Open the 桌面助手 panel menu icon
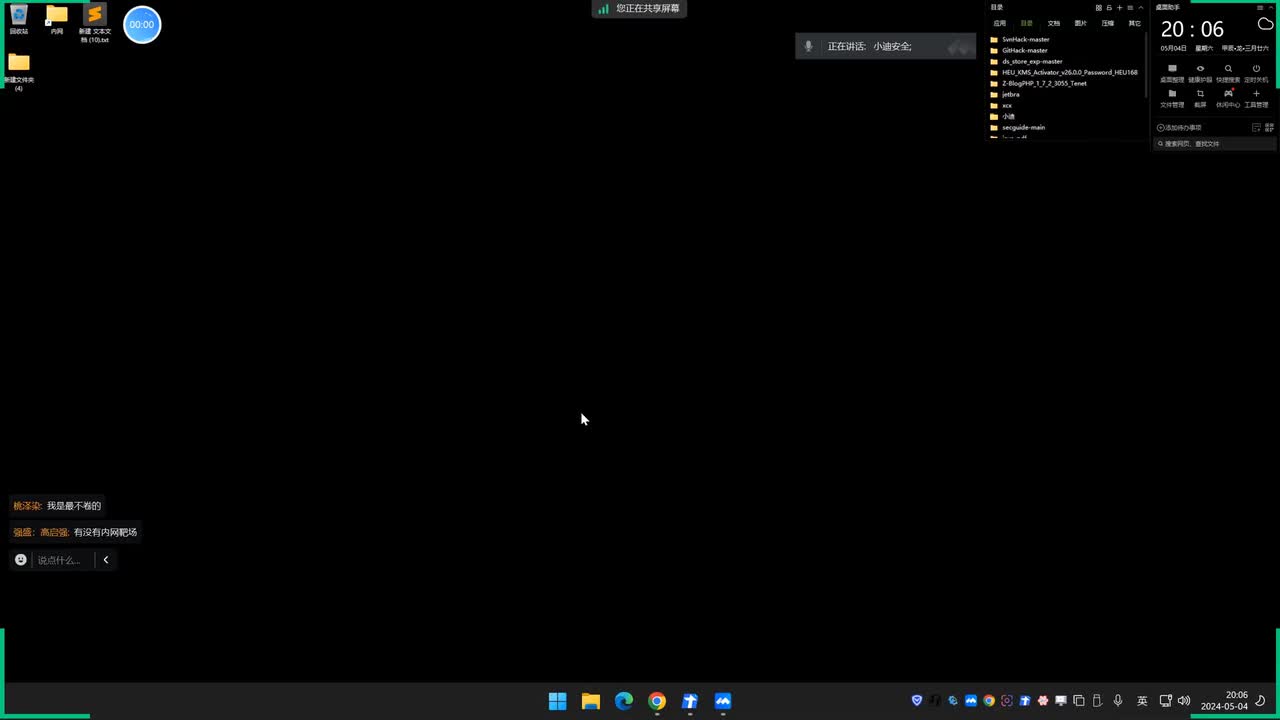The width and height of the screenshot is (1280, 720). pos(1259,8)
